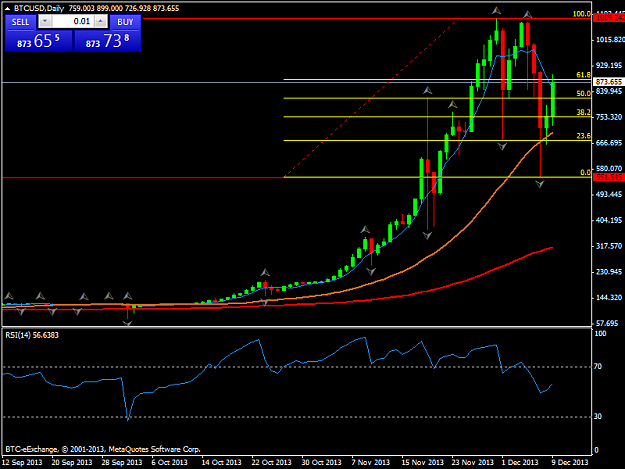The height and width of the screenshot is (469, 625).
Task: Collapse the one-click trading panel triangle
Action: point(7,8)
